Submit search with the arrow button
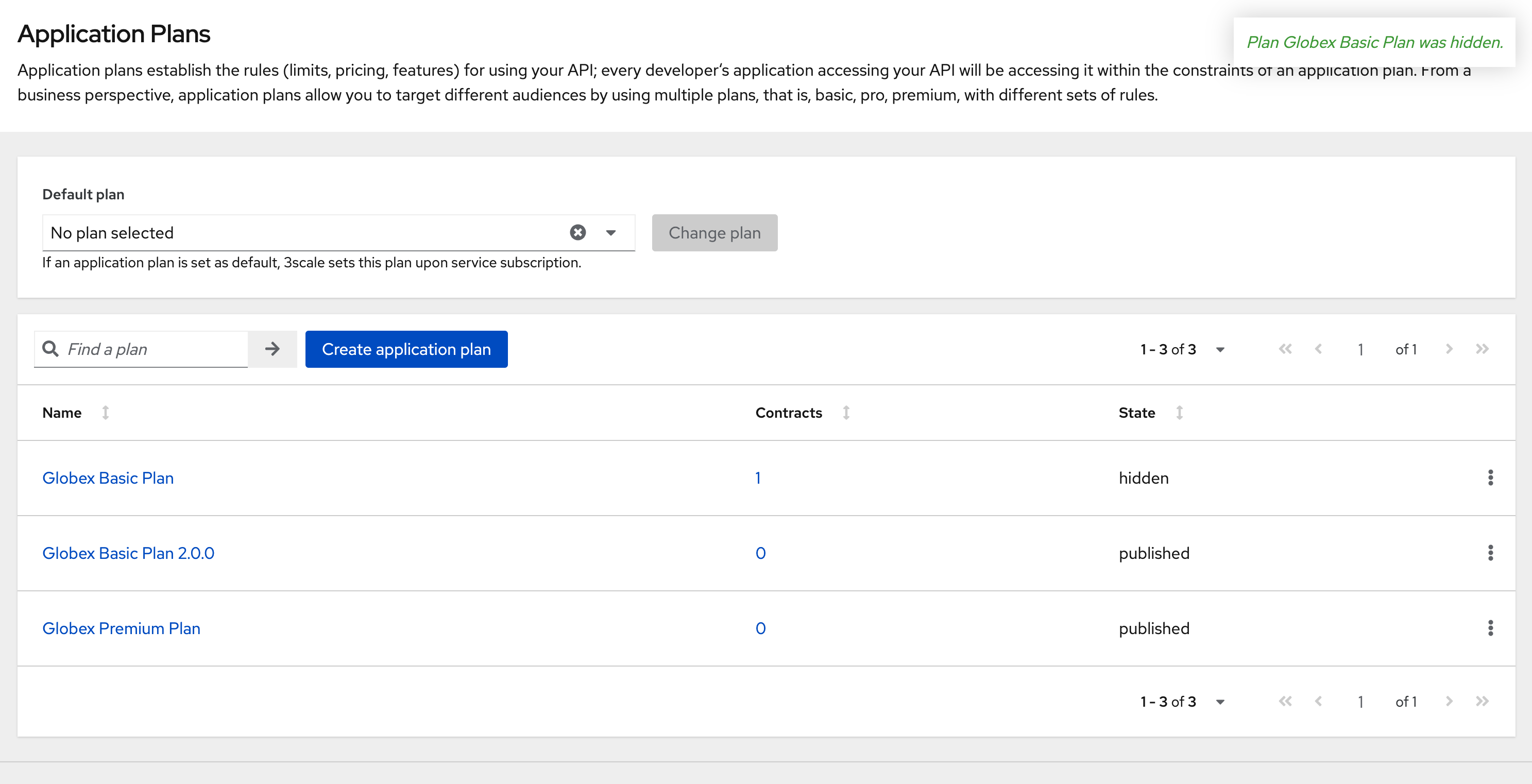This screenshot has height=784, width=1532. click(273, 349)
